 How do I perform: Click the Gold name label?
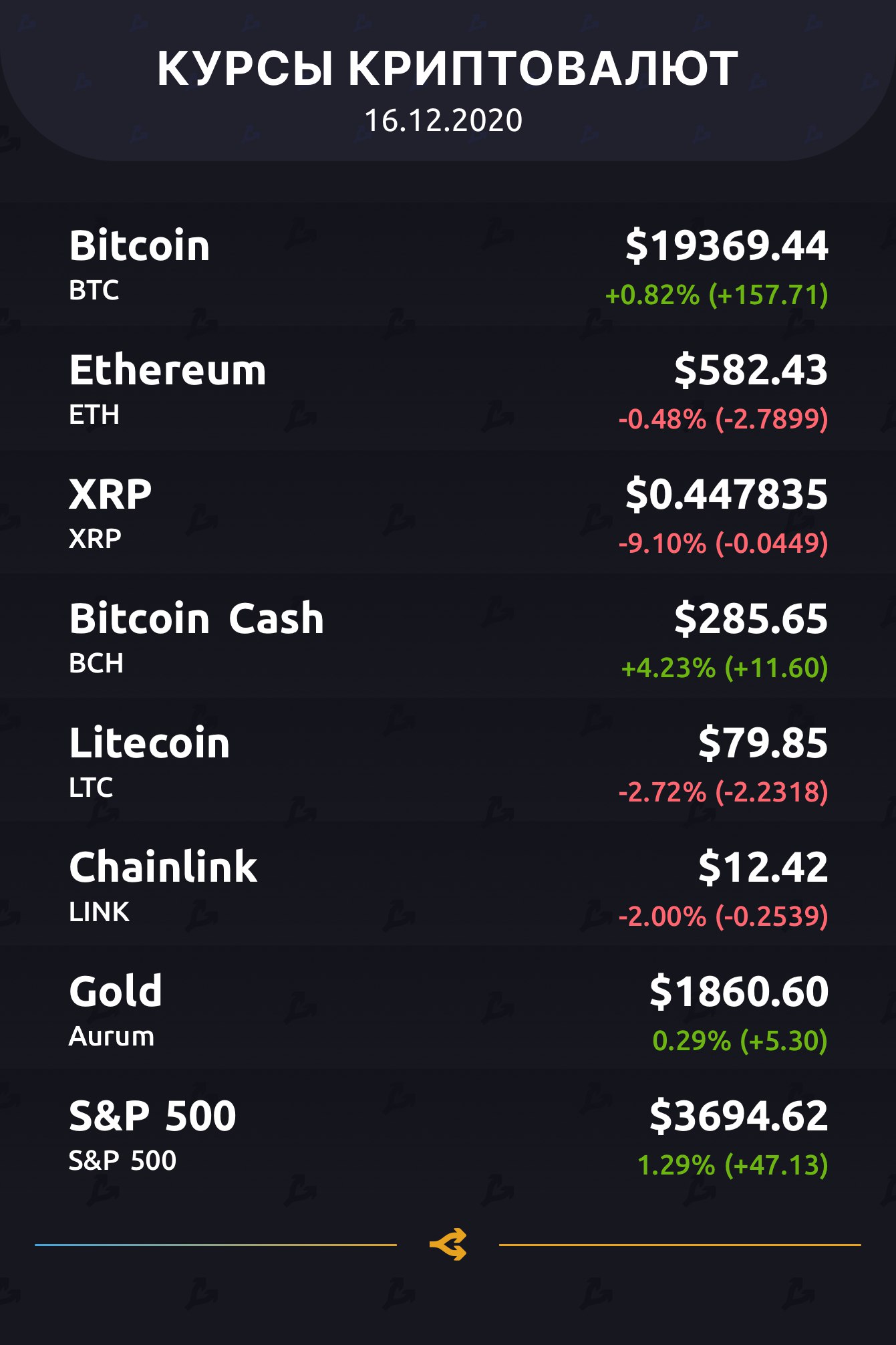[x=116, y=991]
